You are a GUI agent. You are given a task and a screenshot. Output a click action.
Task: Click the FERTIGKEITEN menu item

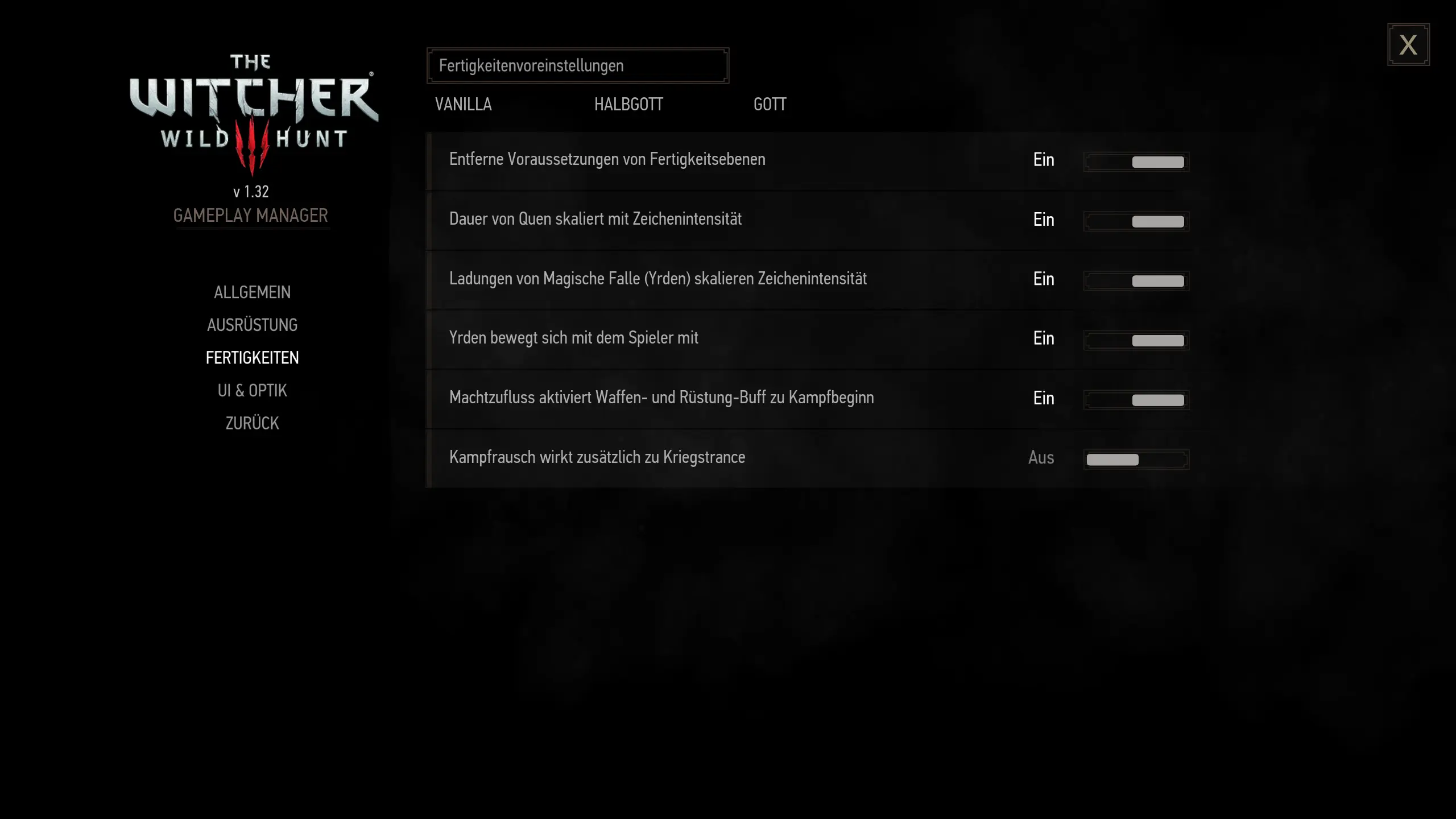tap(252, 357)
